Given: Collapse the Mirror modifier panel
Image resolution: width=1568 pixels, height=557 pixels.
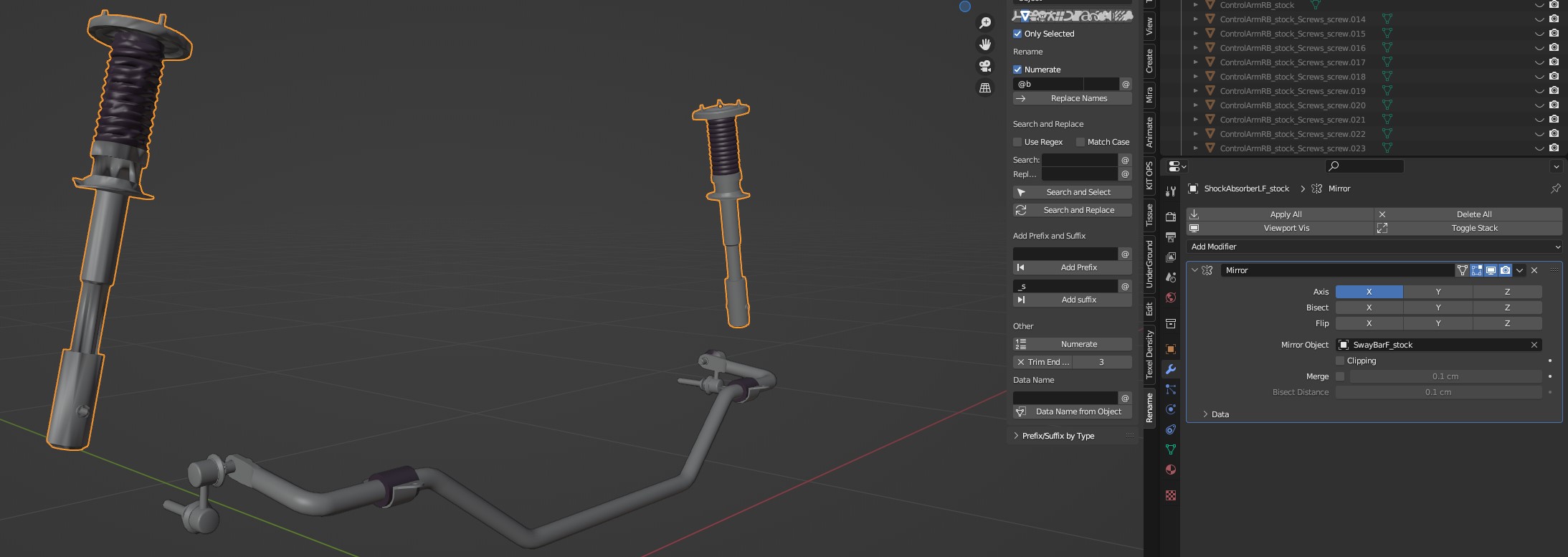Looking at the screenshot, I should [x=1194, y=270].
